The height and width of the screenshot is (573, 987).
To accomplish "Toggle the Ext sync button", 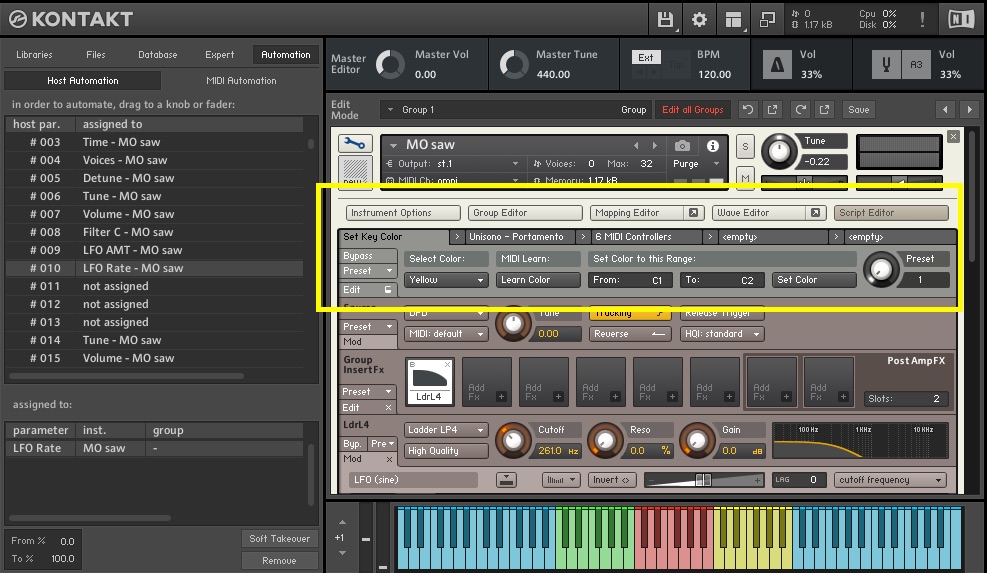I will (646, 57).
